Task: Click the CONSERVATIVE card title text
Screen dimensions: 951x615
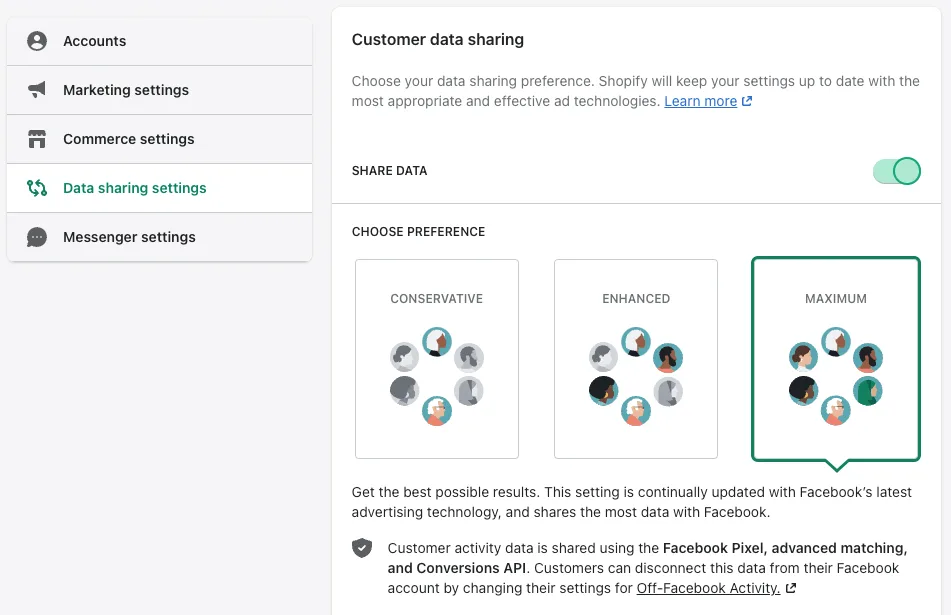Action: point(437,298)
